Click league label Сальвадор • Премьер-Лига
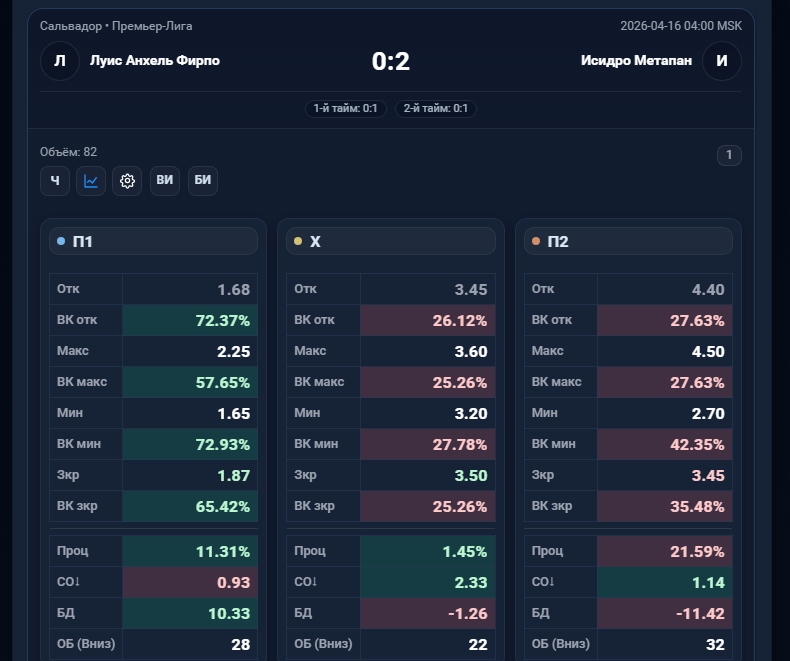The height and width of the screenshot is (661, 790). point(116,26)
